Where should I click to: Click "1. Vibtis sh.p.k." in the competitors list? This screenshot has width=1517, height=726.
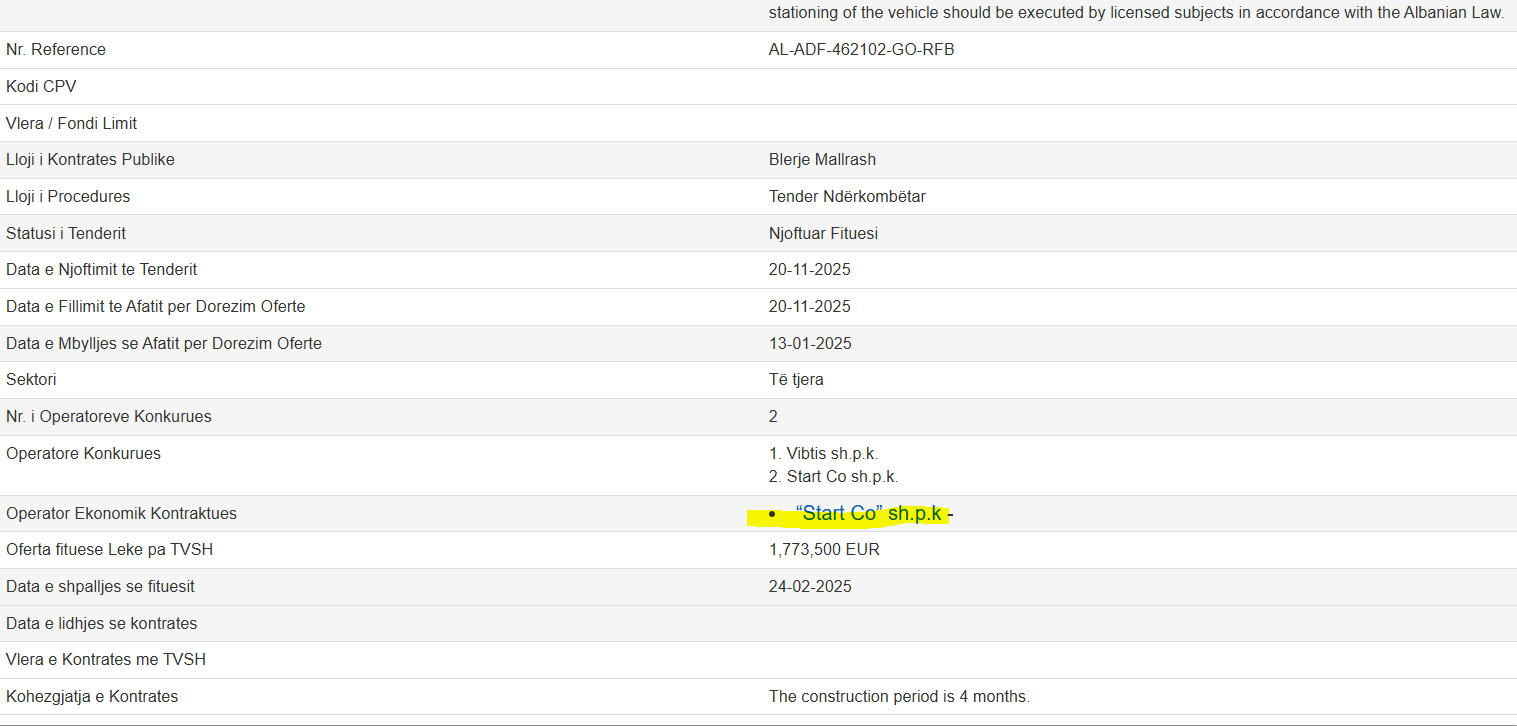[x=823, y=454]
